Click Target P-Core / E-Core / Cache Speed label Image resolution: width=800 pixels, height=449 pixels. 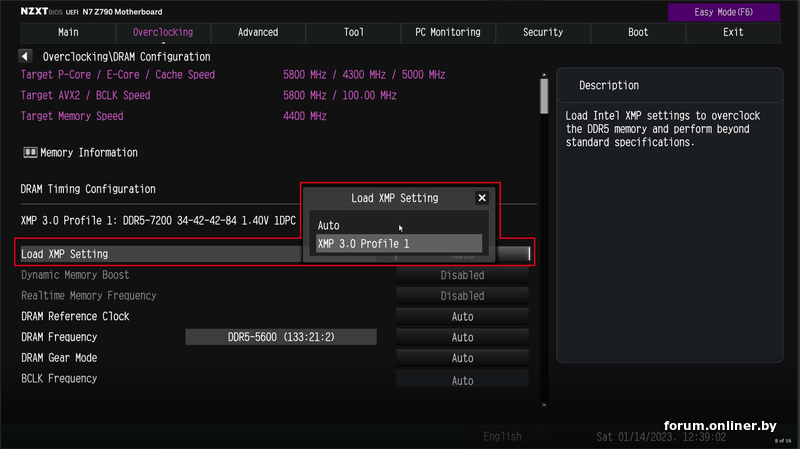tap(118, 75)
